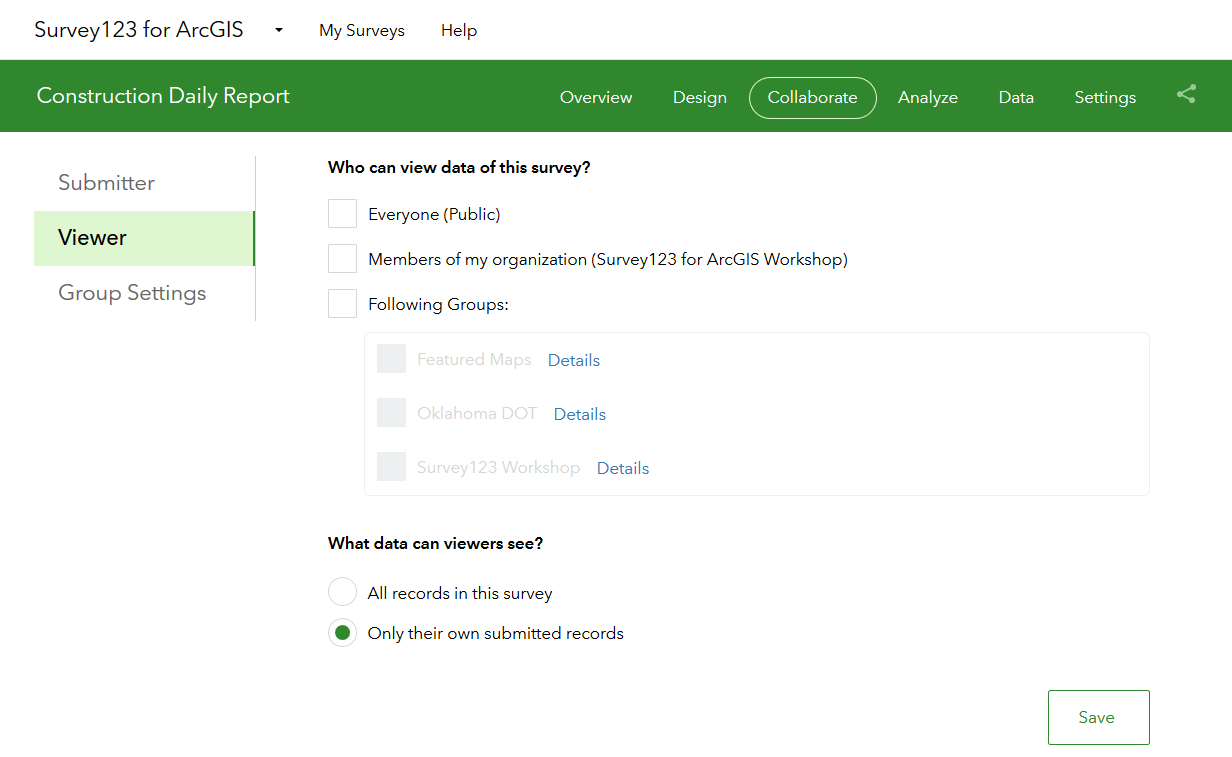Switch to the Overview tab
Screen dimensions: 1232x757
tap(596, 97)
